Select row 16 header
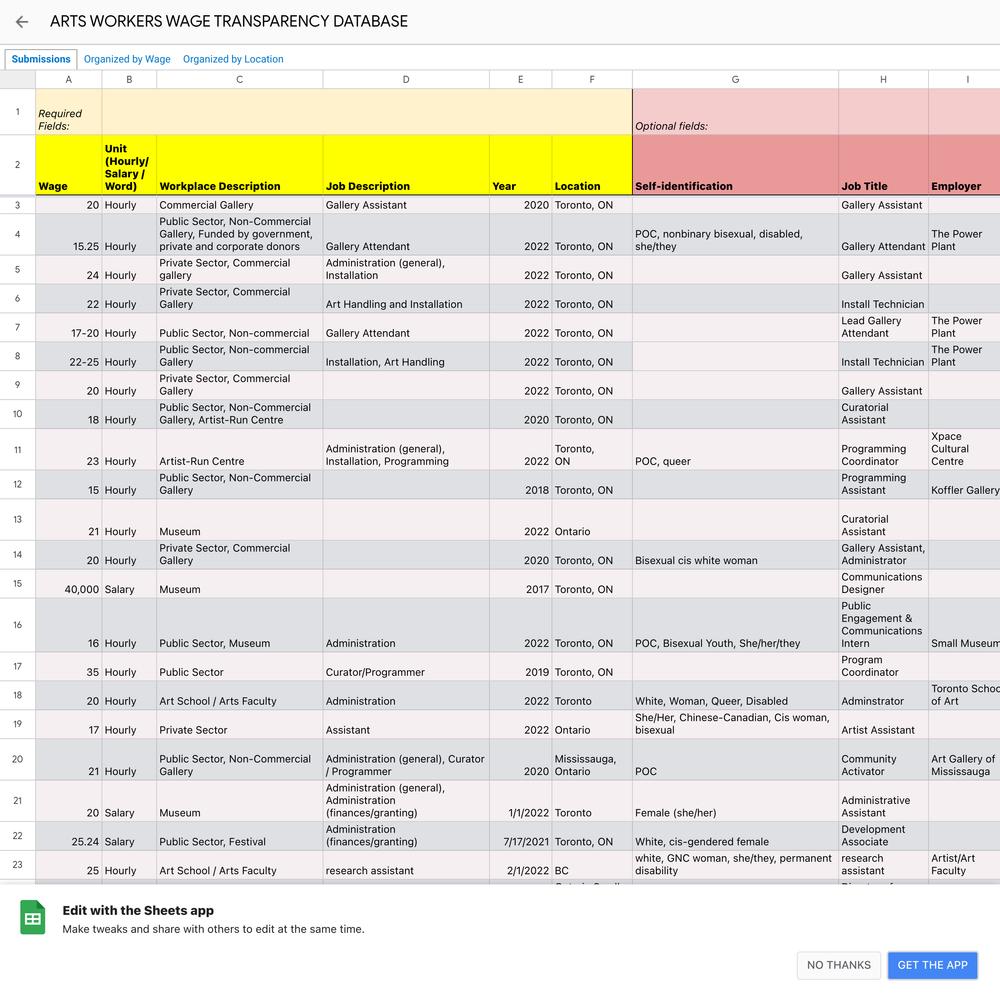1000x1000 pixels. pos(17,625)
